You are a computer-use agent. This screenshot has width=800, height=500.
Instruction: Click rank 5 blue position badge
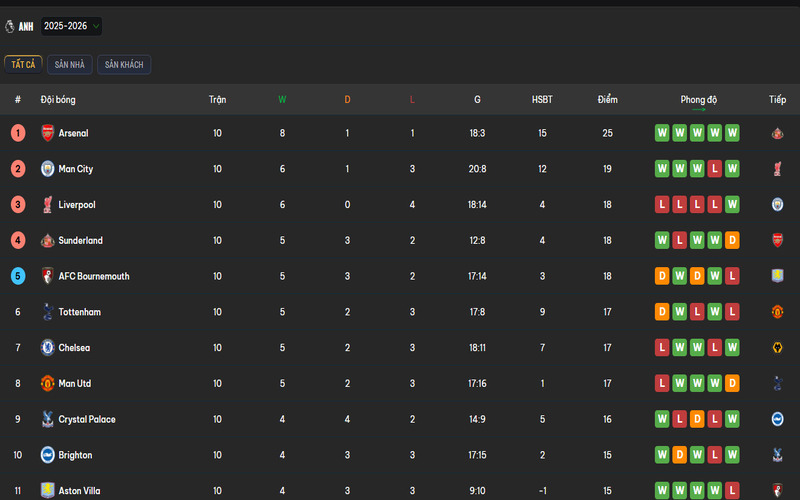coord(18,276)
